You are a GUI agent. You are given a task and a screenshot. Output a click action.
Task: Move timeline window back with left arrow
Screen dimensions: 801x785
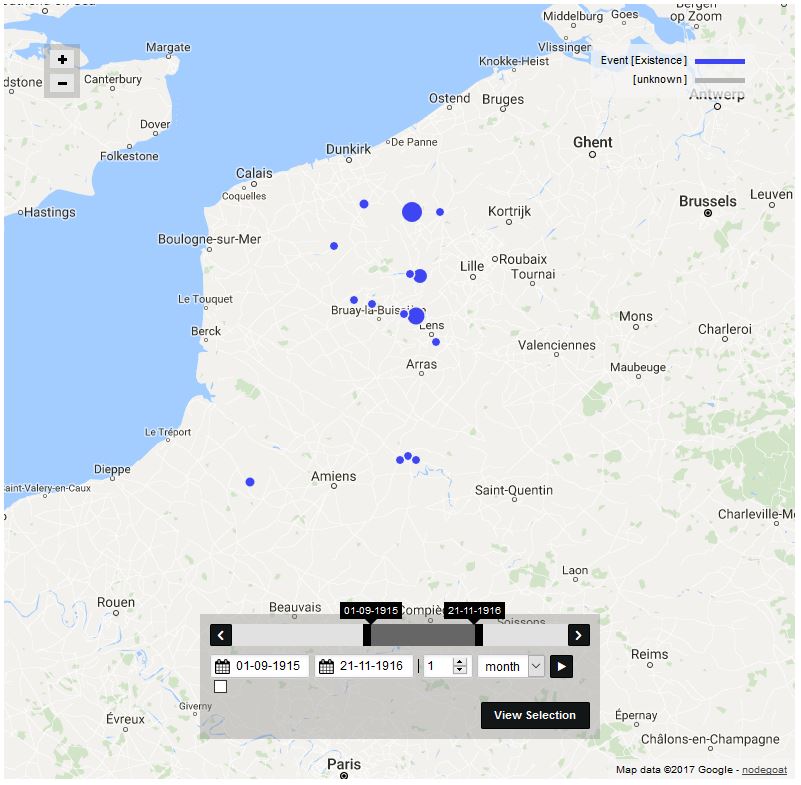coord(221,635)
